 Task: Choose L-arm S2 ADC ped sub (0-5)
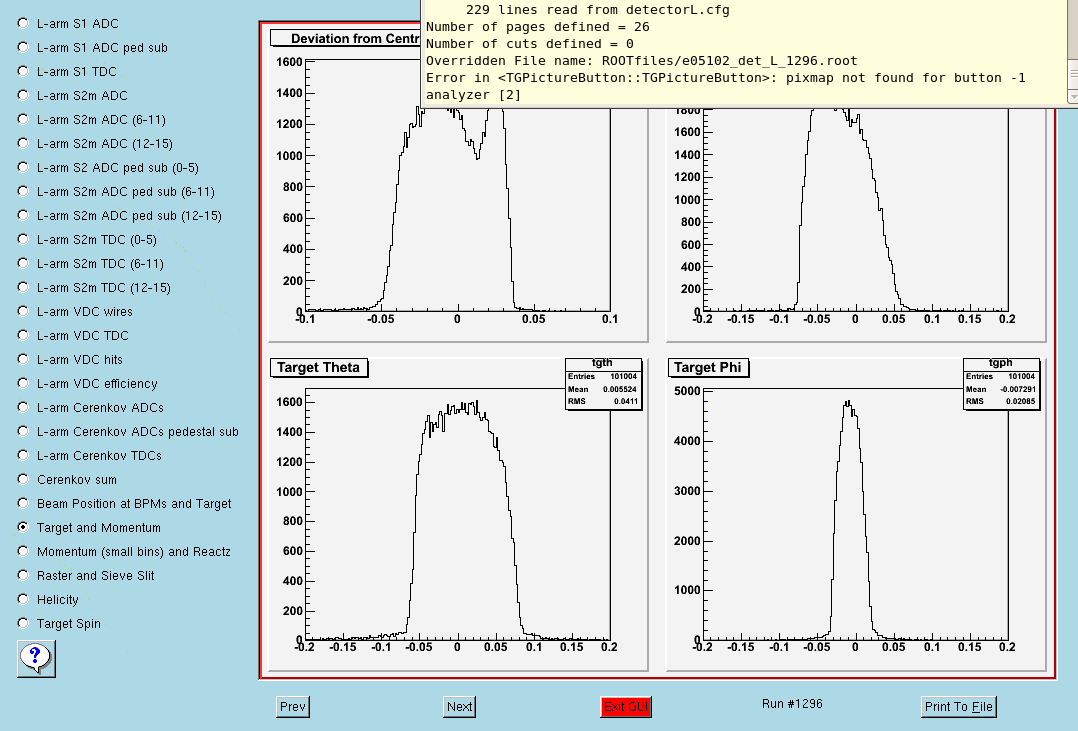pyautogui.click(x=23, y=167)
